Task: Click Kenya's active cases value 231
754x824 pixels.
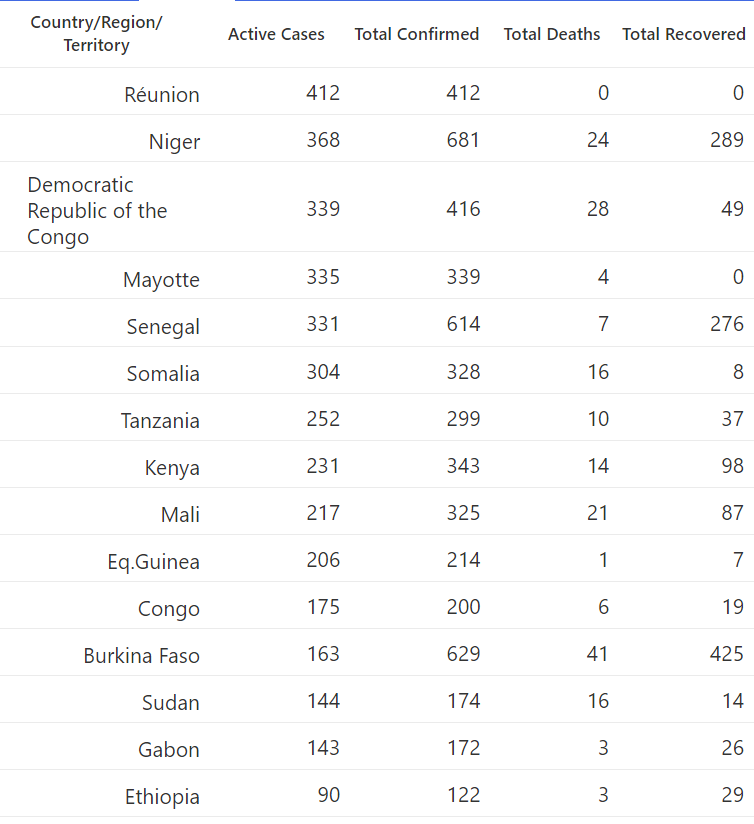Action: (x=323, y=466)
